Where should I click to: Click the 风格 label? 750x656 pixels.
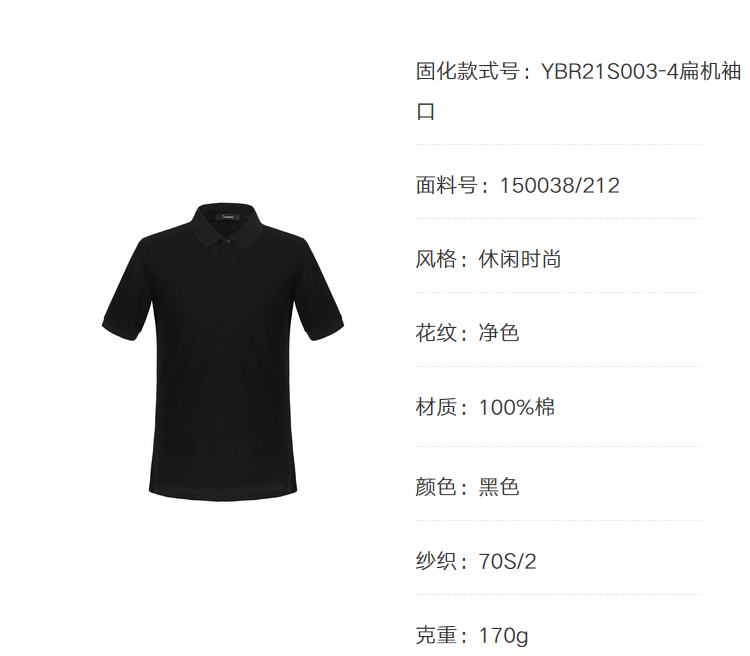436,259
